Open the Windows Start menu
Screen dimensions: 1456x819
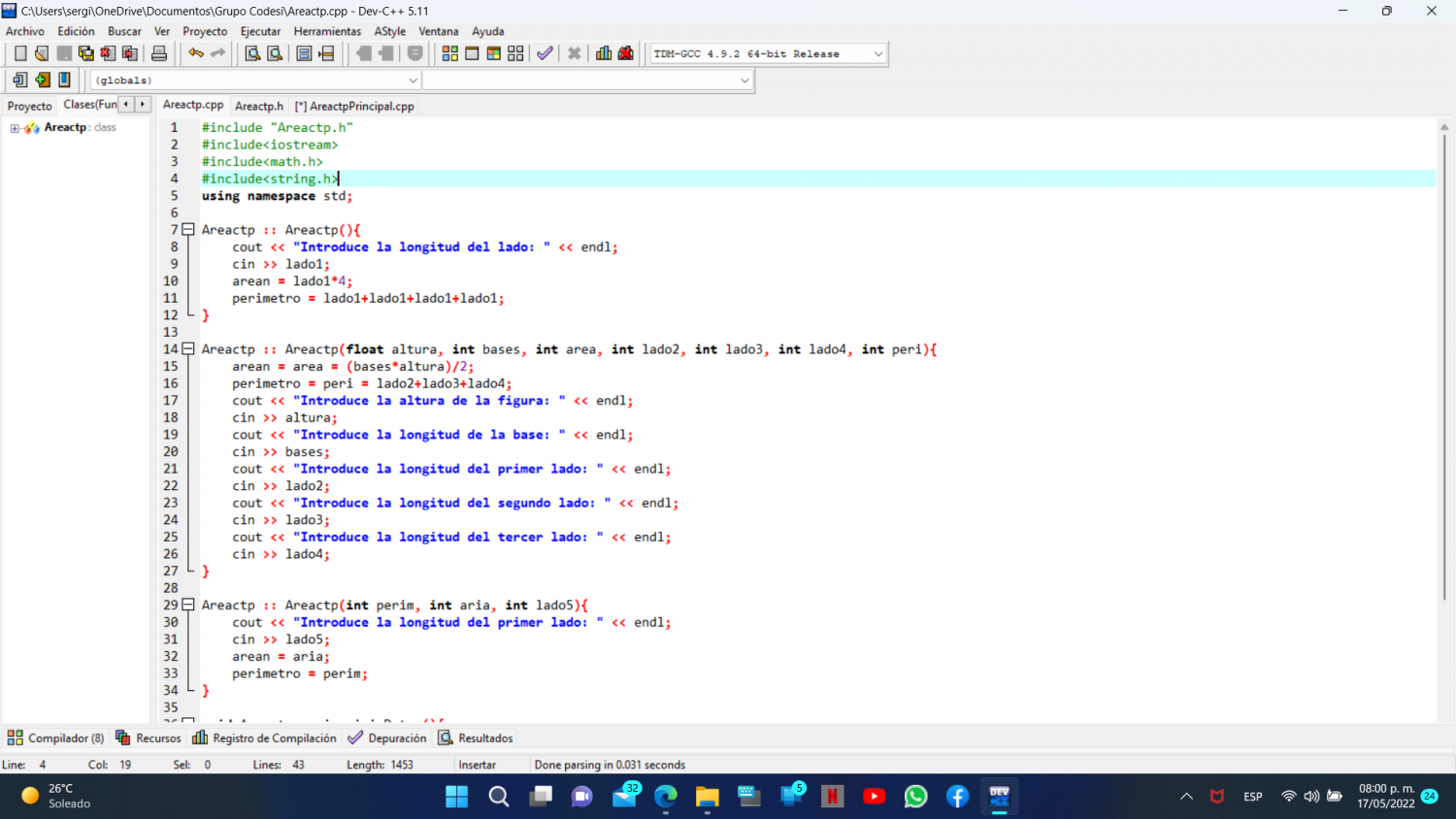[x=456, y=797]
